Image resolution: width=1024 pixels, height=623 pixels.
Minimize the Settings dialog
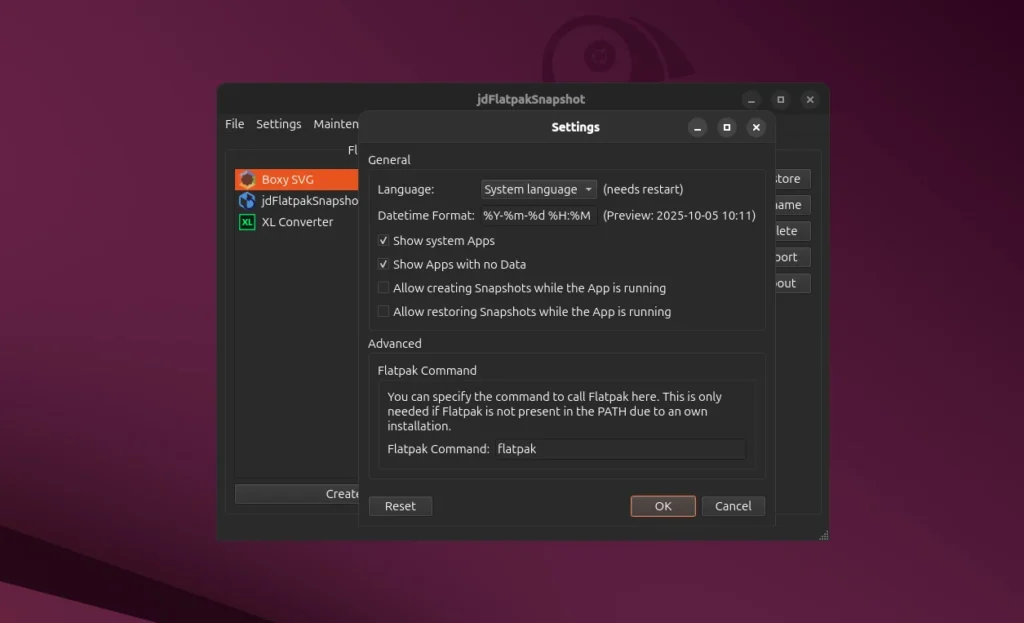(x=697, y=127)
